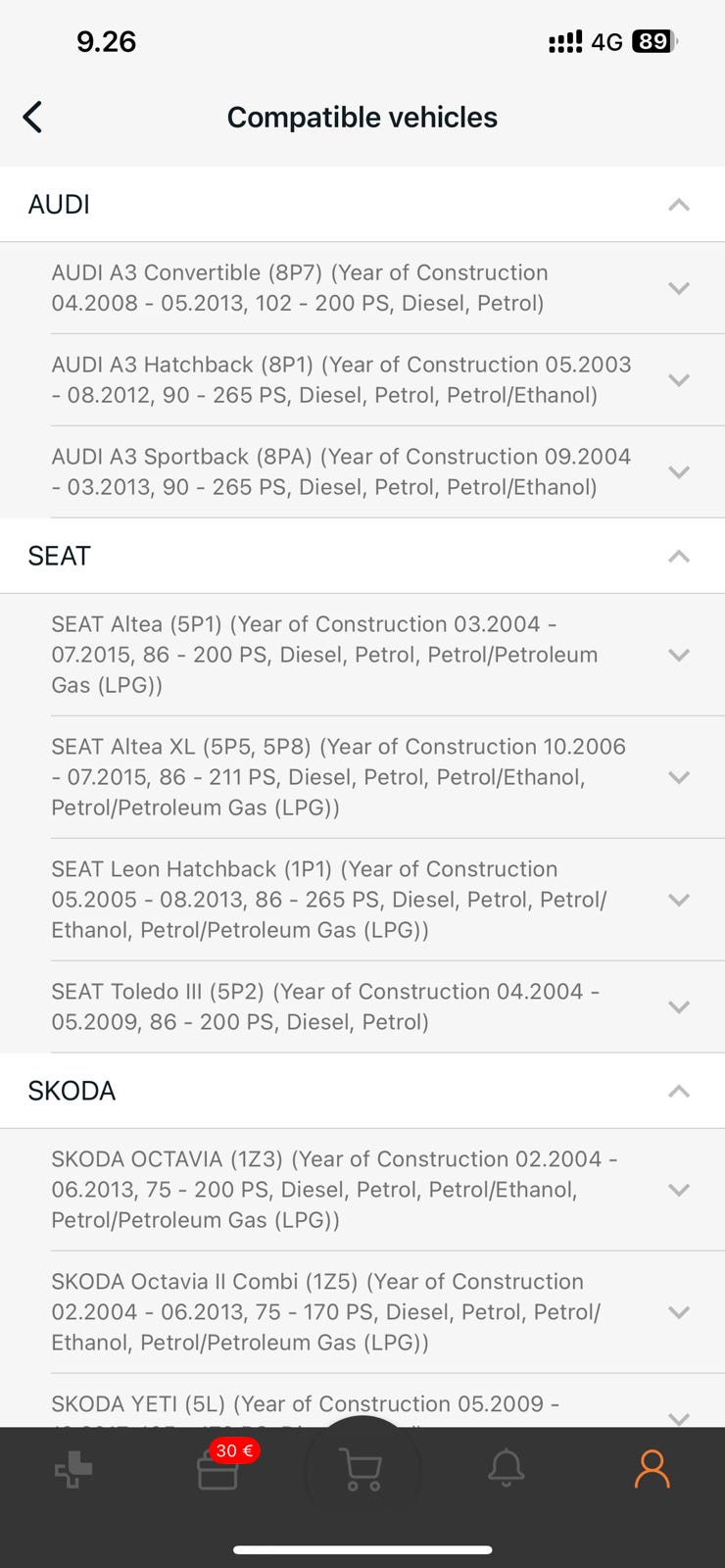This screenshot has width=725, height=1568.
Task: Open the notifications bell
Action: (507, 1469)
